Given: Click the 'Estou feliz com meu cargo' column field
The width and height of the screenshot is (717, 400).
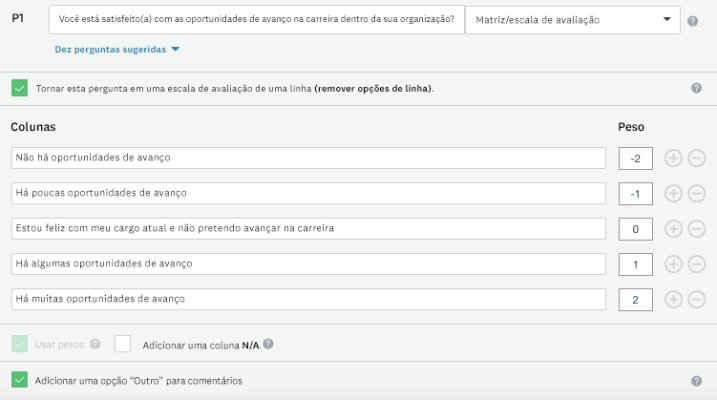Looking at the screenshot, I should (308, 228).
